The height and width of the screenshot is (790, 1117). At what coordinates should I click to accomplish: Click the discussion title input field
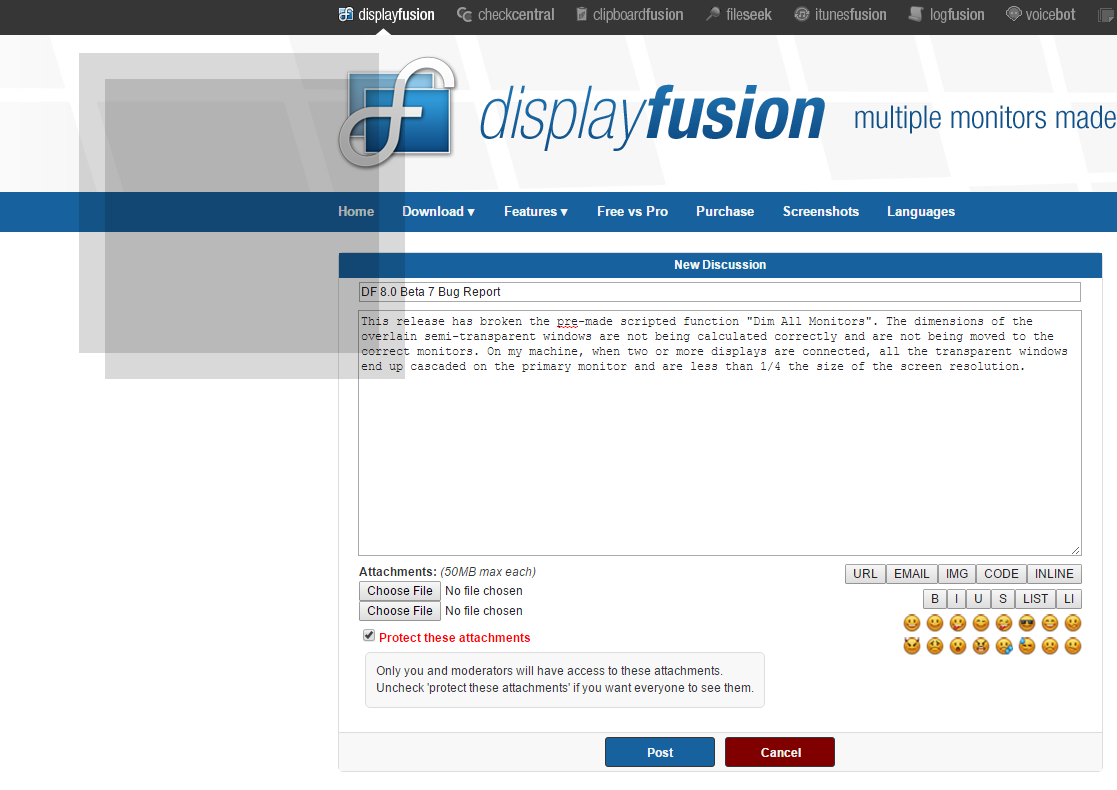pyautogui.click(x=719, y=292)
